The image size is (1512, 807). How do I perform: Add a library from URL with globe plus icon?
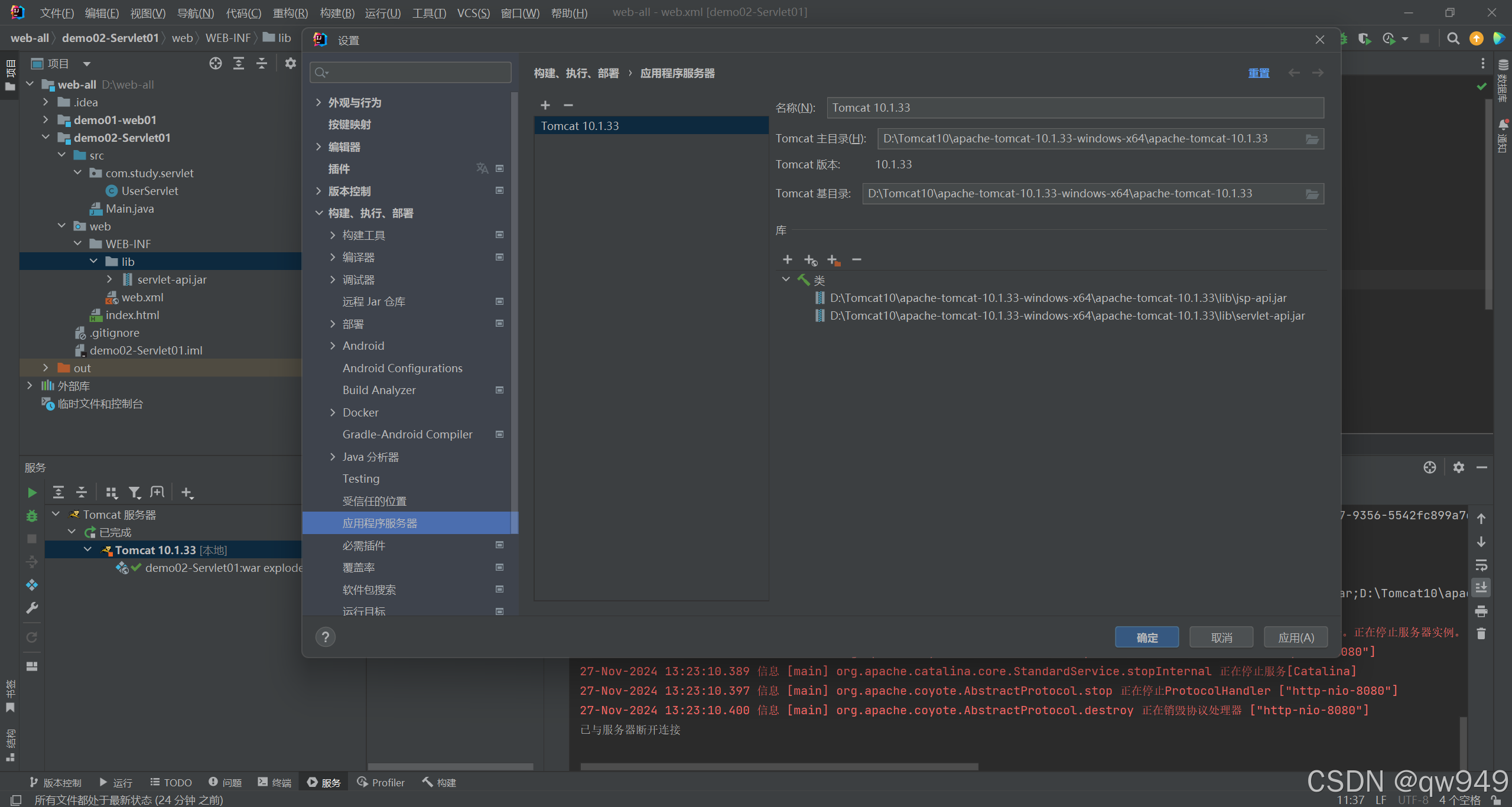click(x=809, y=260)
